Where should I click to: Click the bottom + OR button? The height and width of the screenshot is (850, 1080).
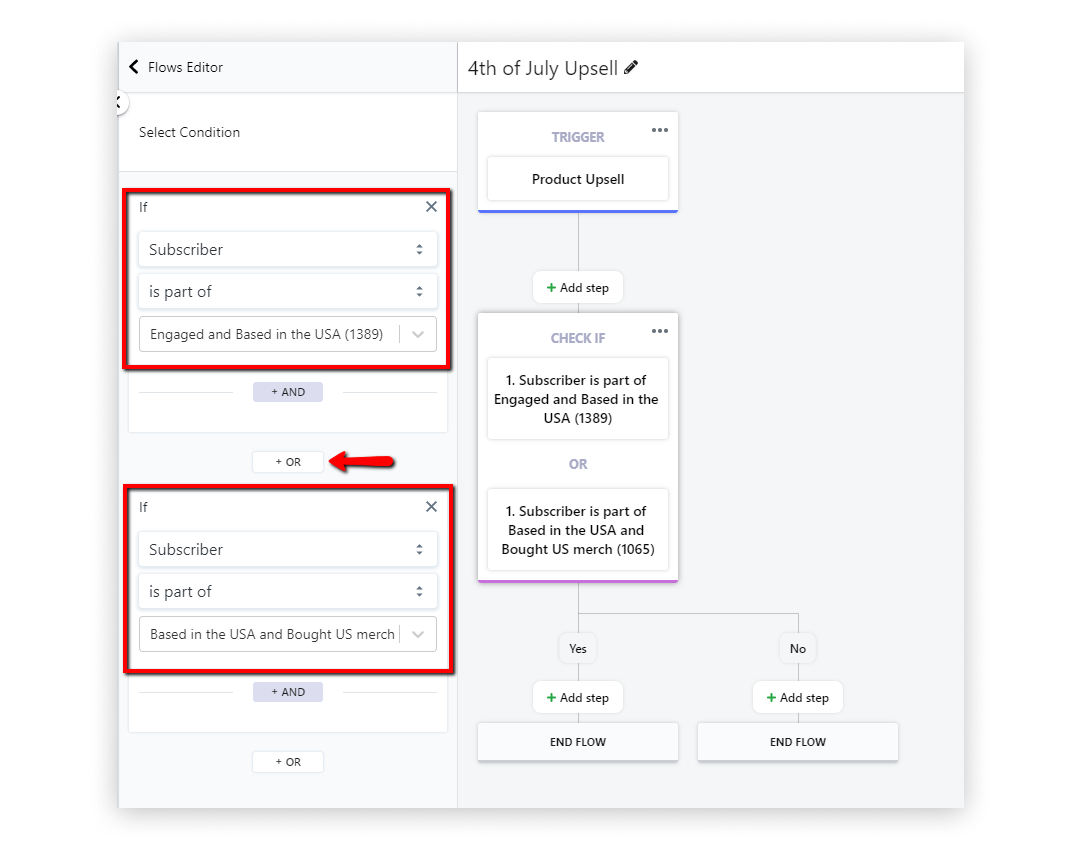coord(288,762)
